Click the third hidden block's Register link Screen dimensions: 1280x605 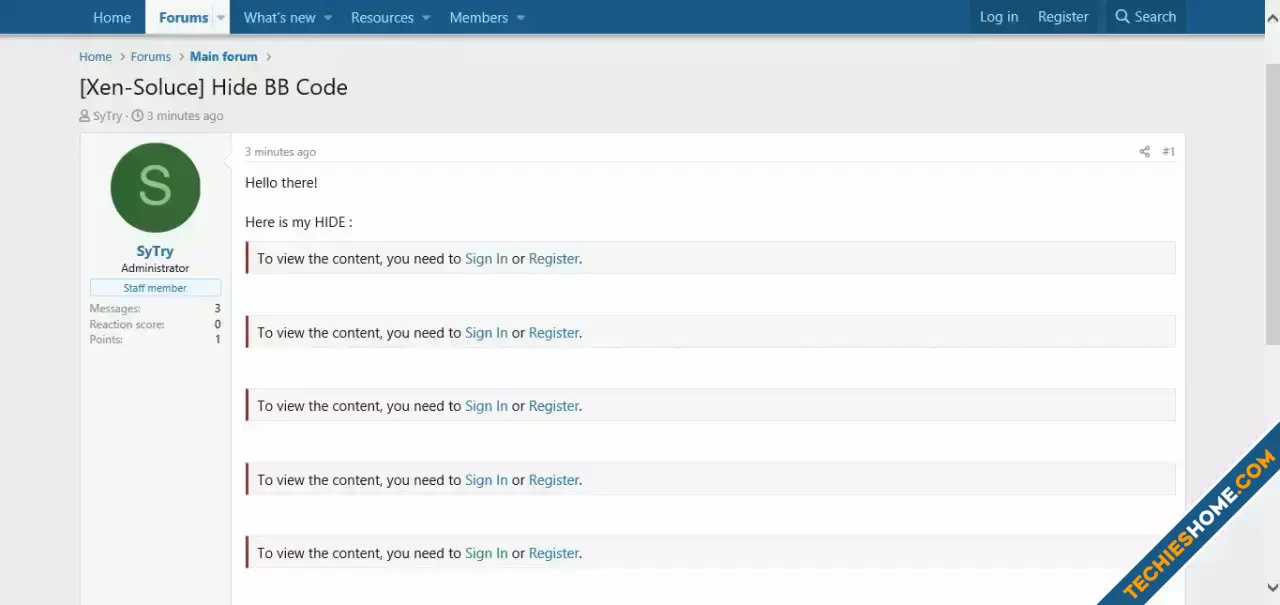(x=553, y=406)
